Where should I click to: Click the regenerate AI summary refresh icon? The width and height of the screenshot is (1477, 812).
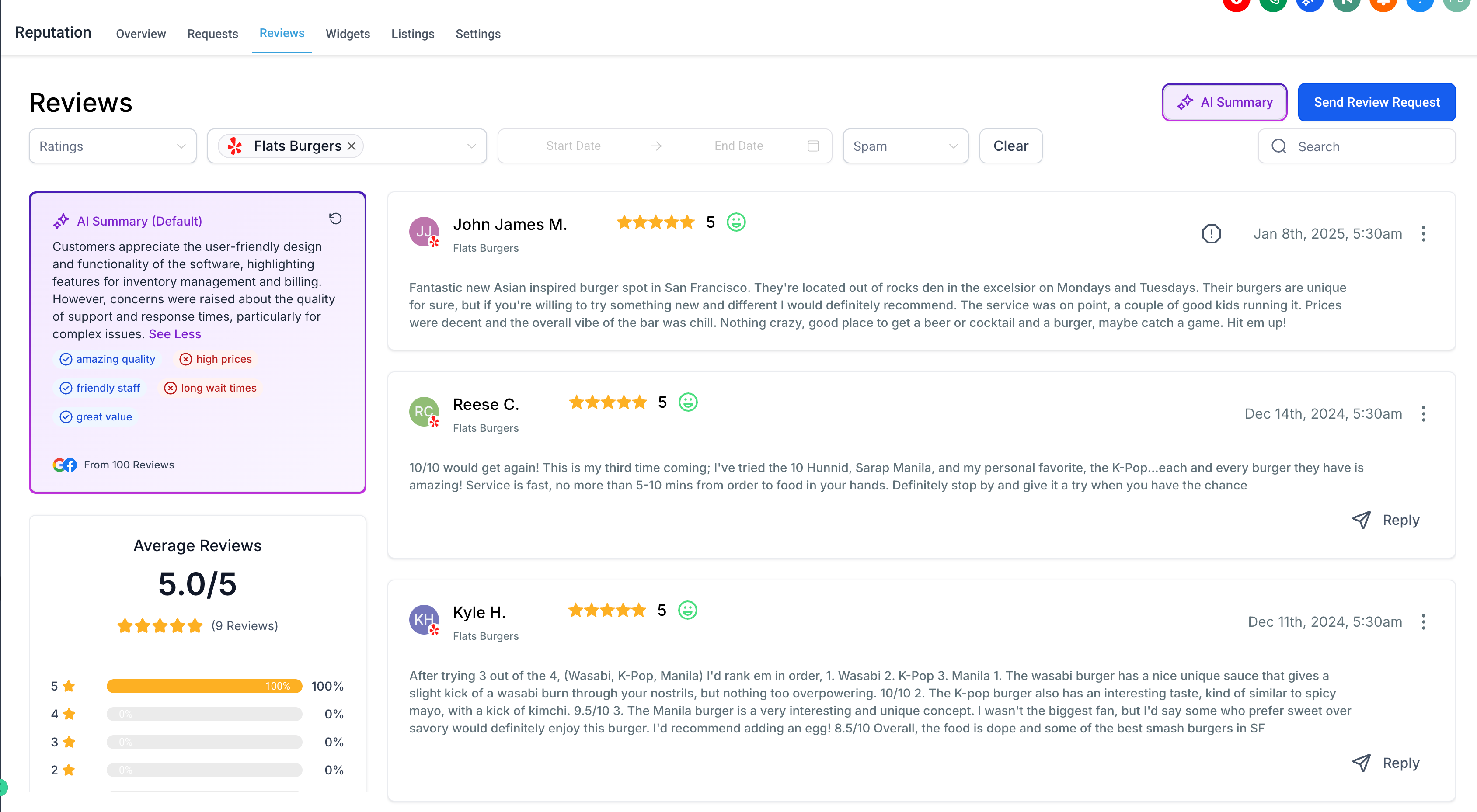(x=335, y=219)
